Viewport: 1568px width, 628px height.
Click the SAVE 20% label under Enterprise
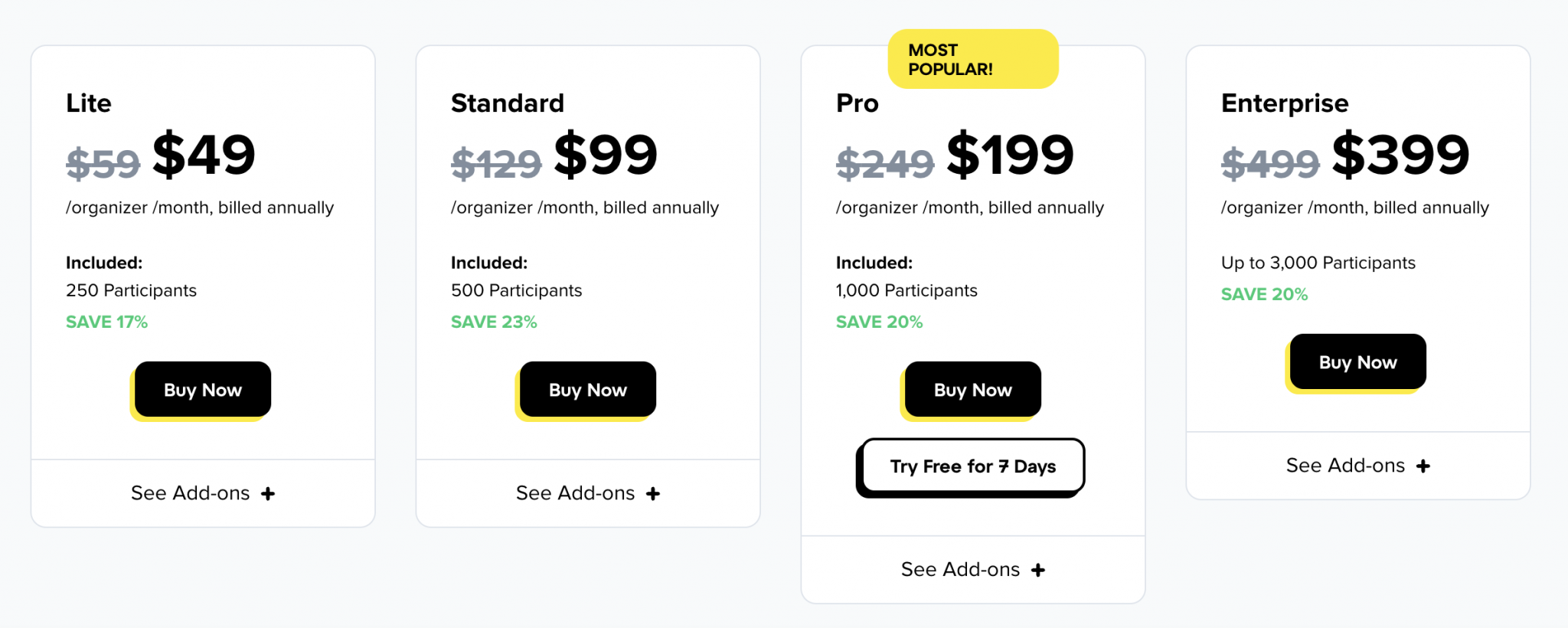1263,294
